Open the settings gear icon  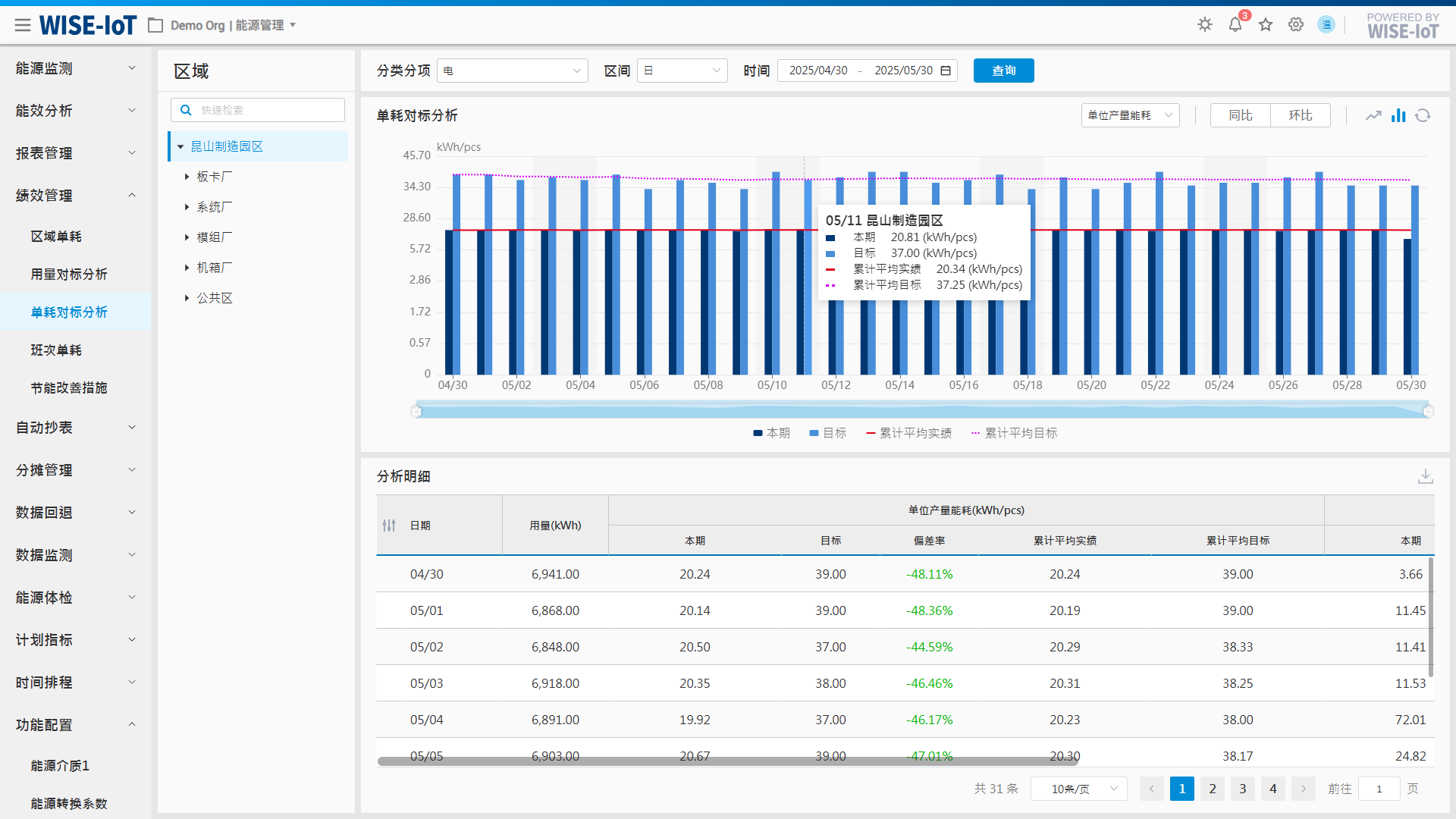pos(1296,25)
